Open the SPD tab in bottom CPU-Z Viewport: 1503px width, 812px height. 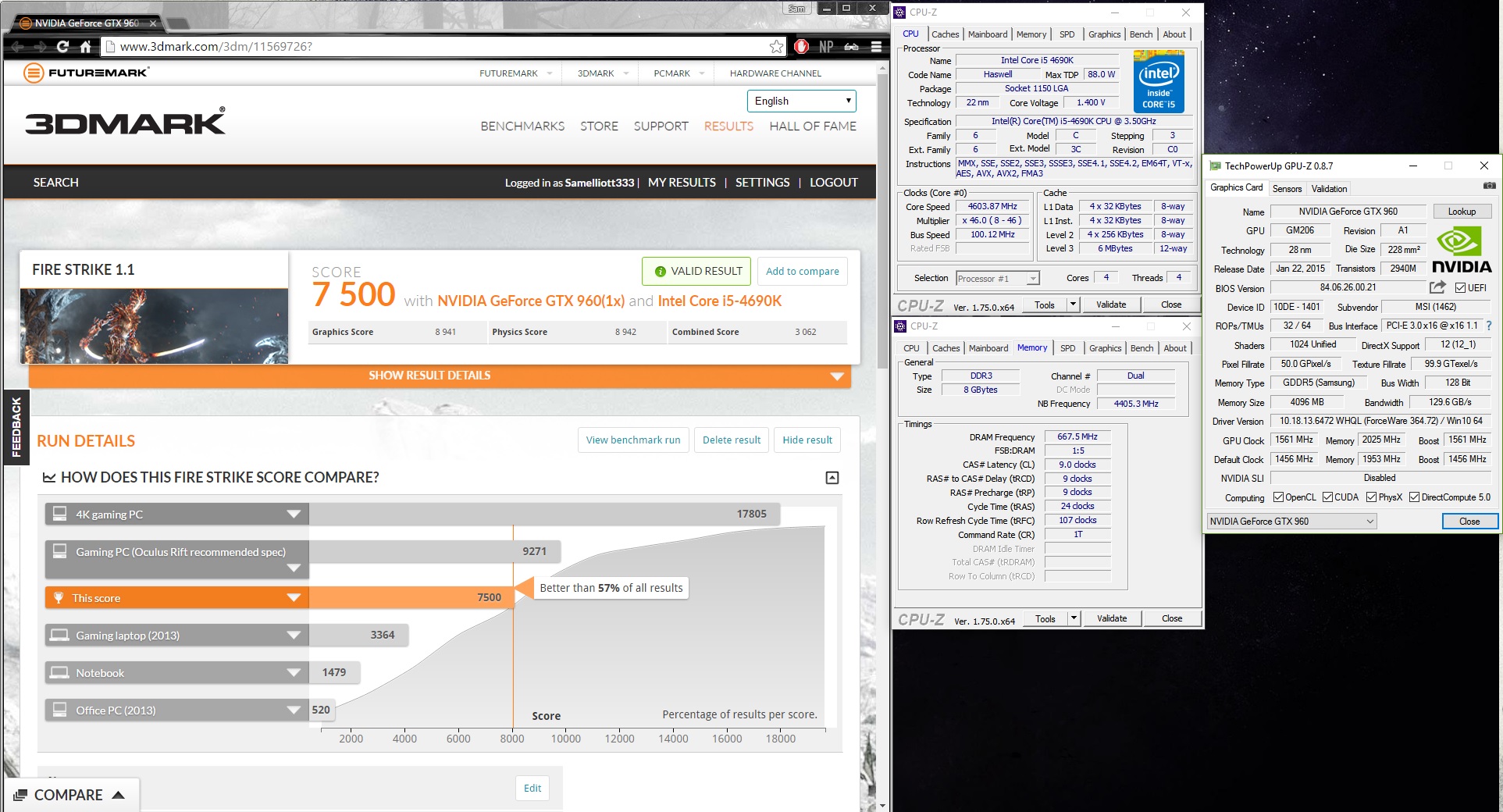pos(1067,348)
